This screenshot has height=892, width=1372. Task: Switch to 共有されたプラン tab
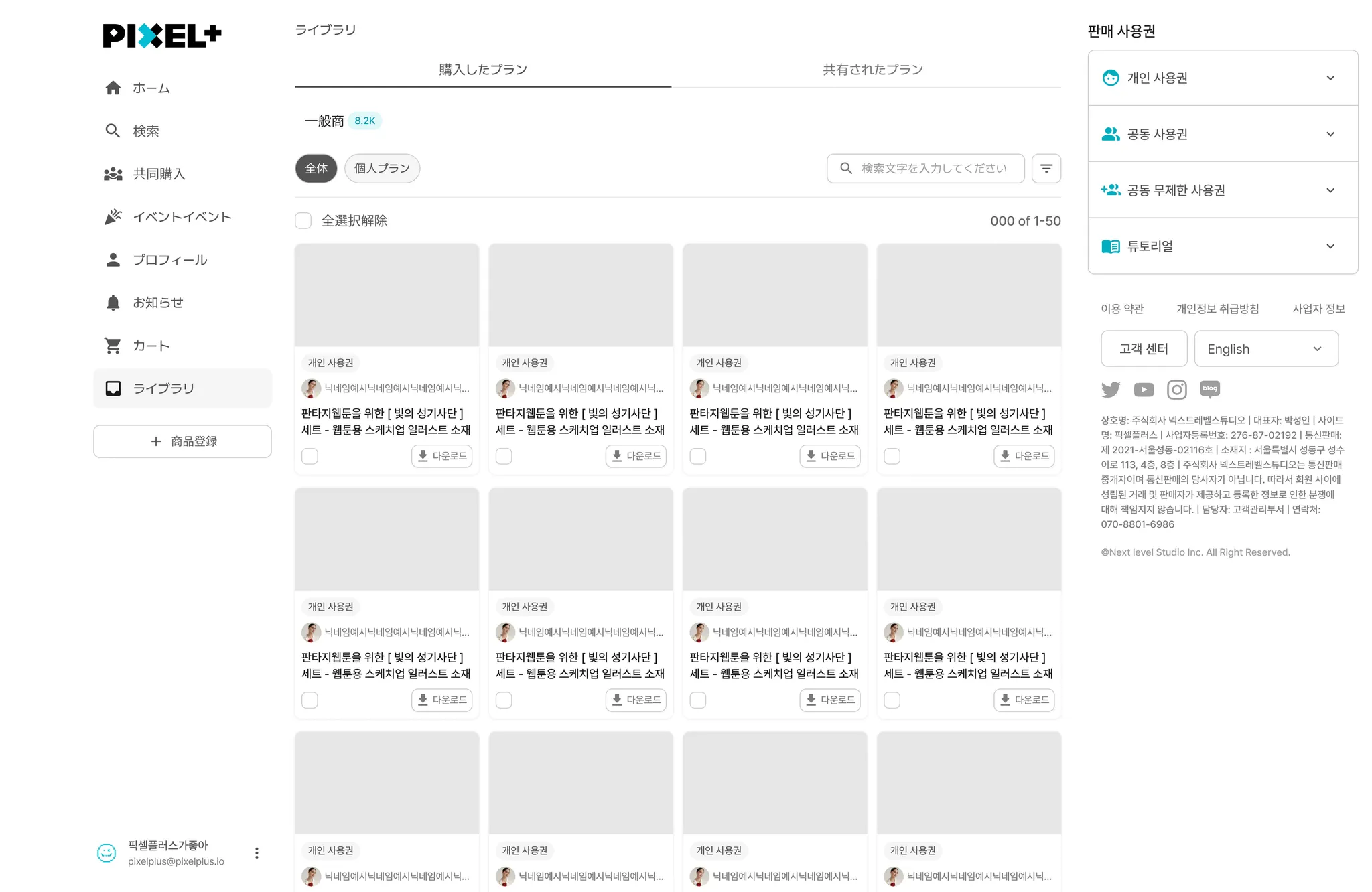872,70
